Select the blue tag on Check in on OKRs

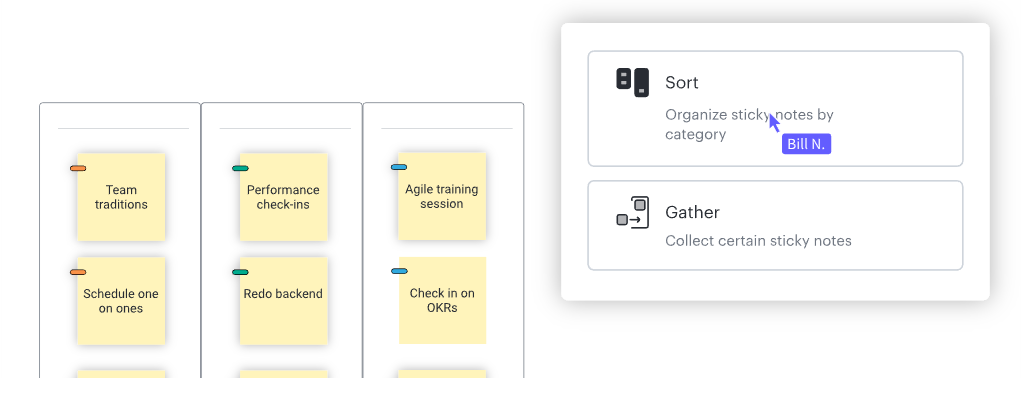[x=399, y=271]
